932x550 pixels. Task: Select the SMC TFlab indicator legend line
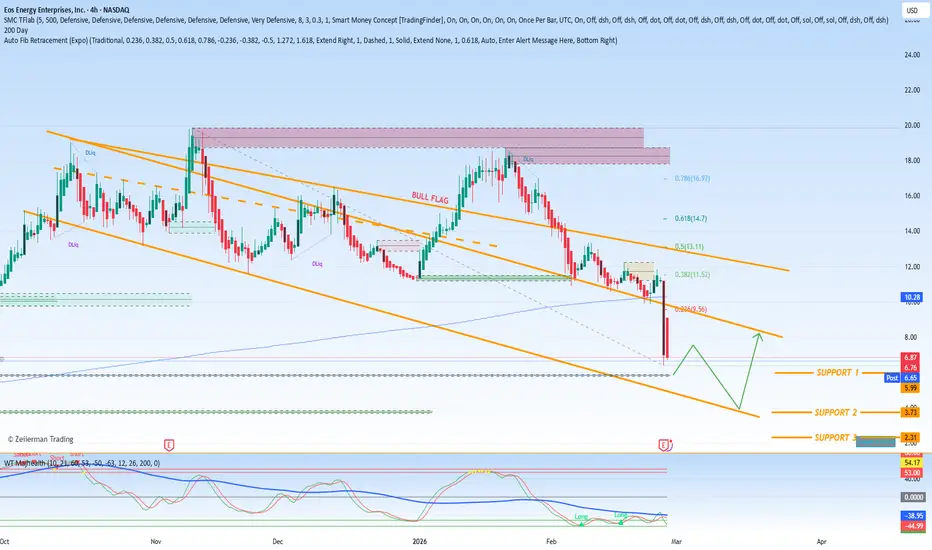click(446, 20)
